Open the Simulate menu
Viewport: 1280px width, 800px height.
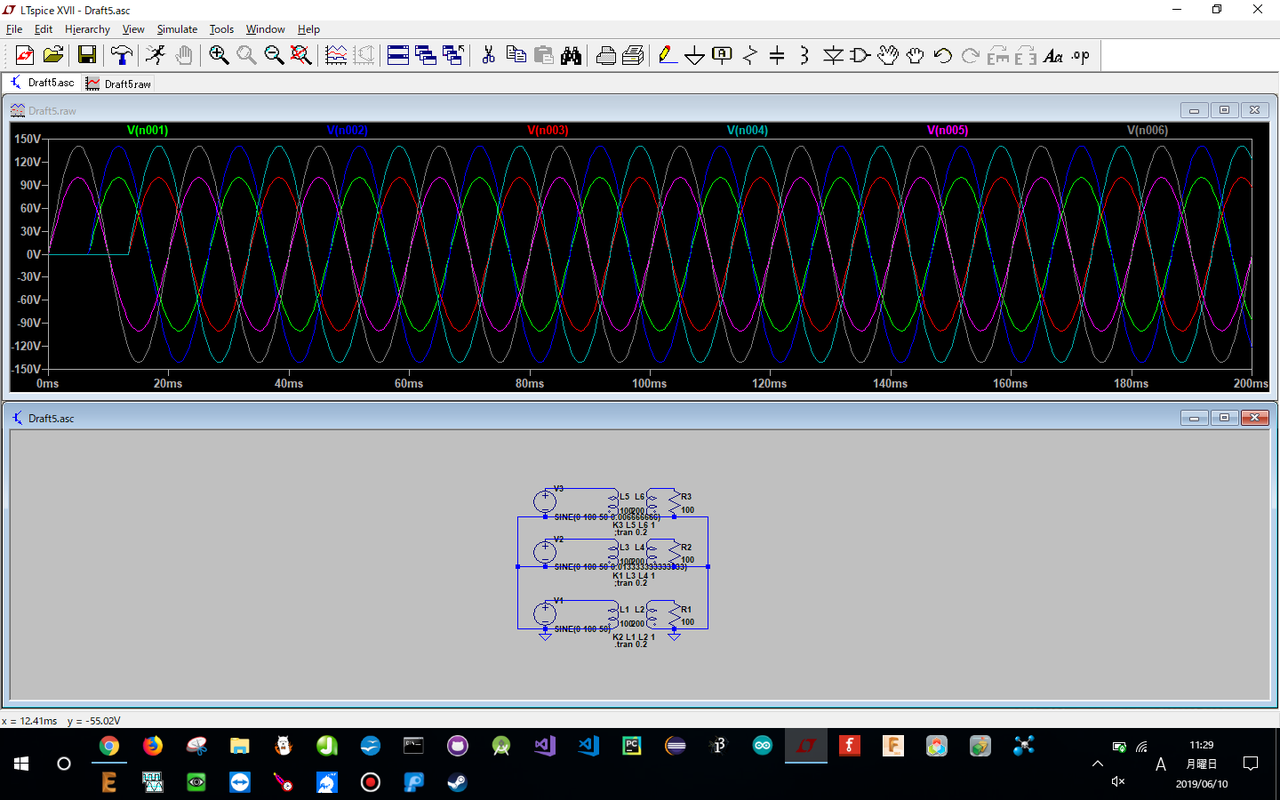tap(177, 29)
